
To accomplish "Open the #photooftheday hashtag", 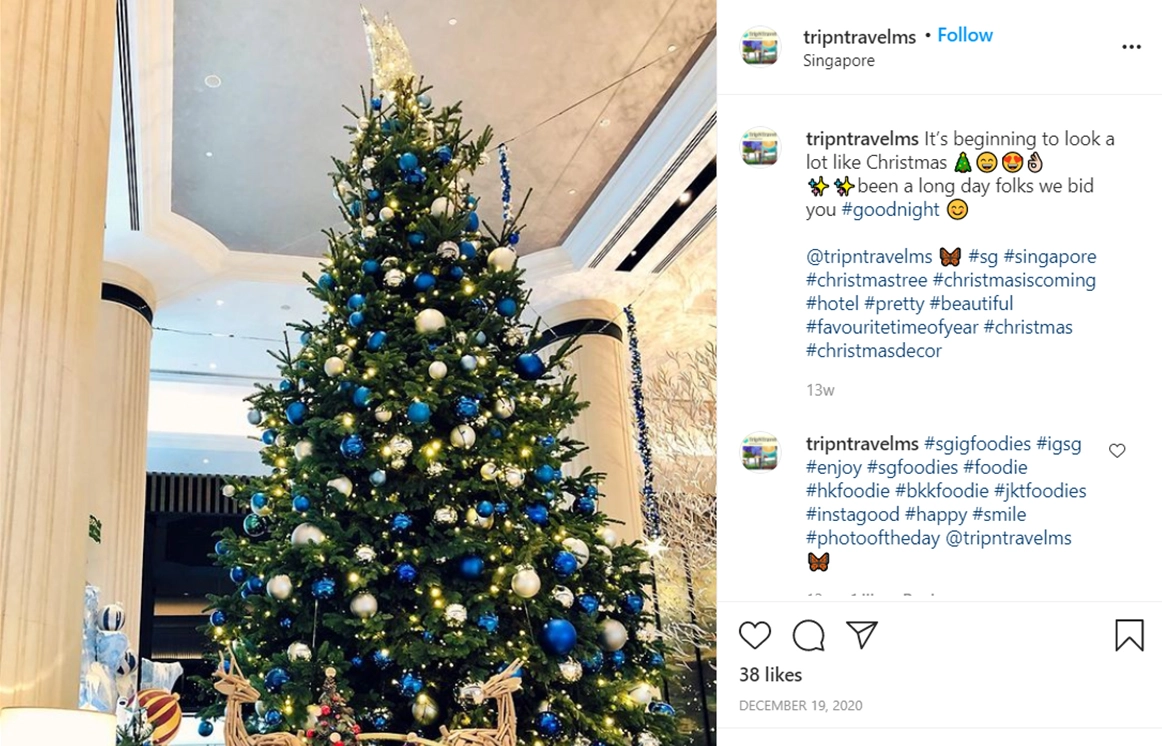I will point(873,539).
